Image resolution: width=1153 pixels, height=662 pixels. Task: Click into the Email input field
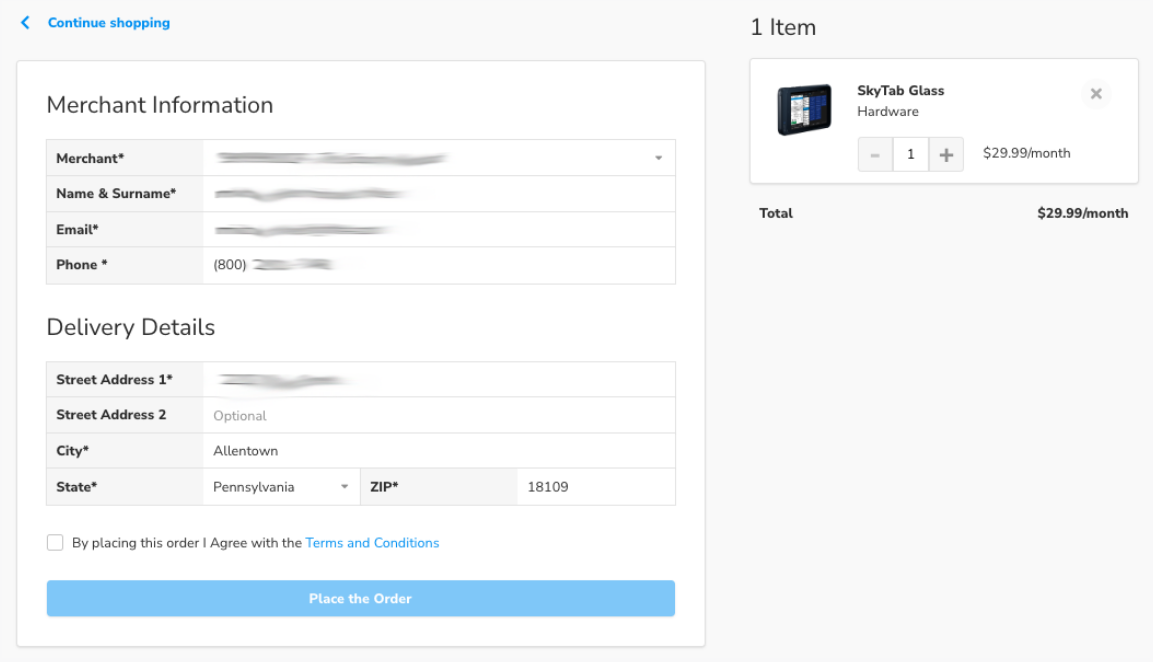coord(438,230)
